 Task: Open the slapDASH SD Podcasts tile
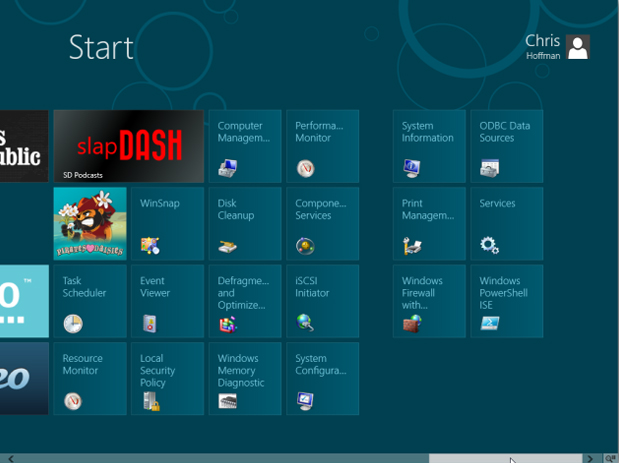(x=129, y=146)
